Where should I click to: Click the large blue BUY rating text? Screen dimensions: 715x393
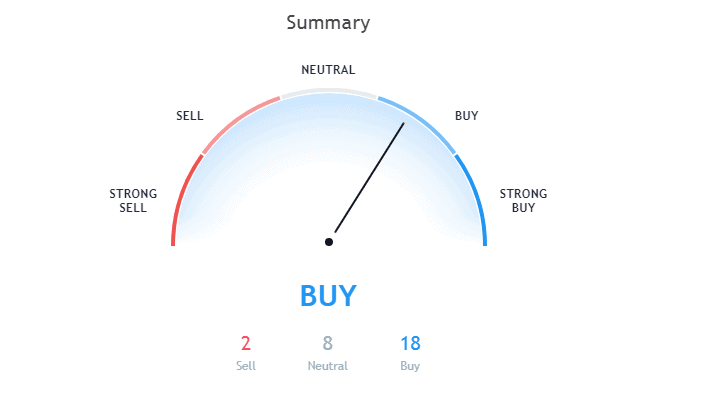click(x=328, y=296)
